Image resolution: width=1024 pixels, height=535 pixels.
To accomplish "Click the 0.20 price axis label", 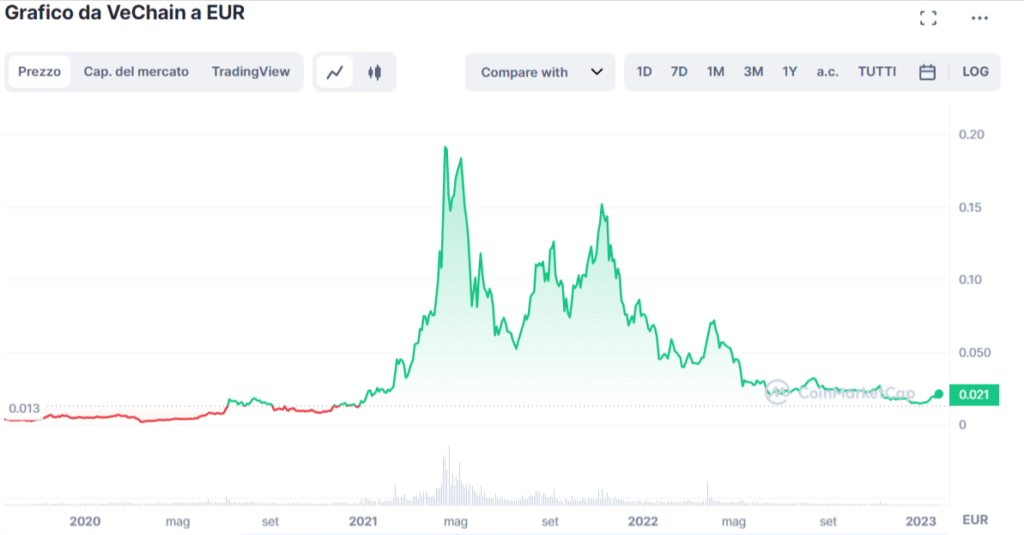I will point(971,135).
